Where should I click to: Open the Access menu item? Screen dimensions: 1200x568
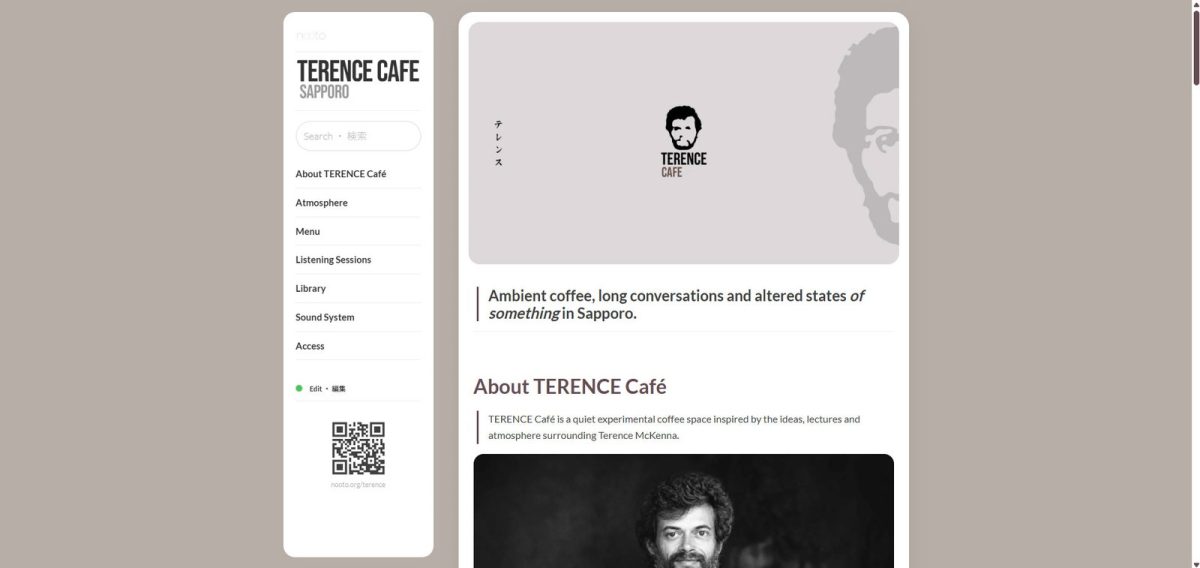click(309, 346)
